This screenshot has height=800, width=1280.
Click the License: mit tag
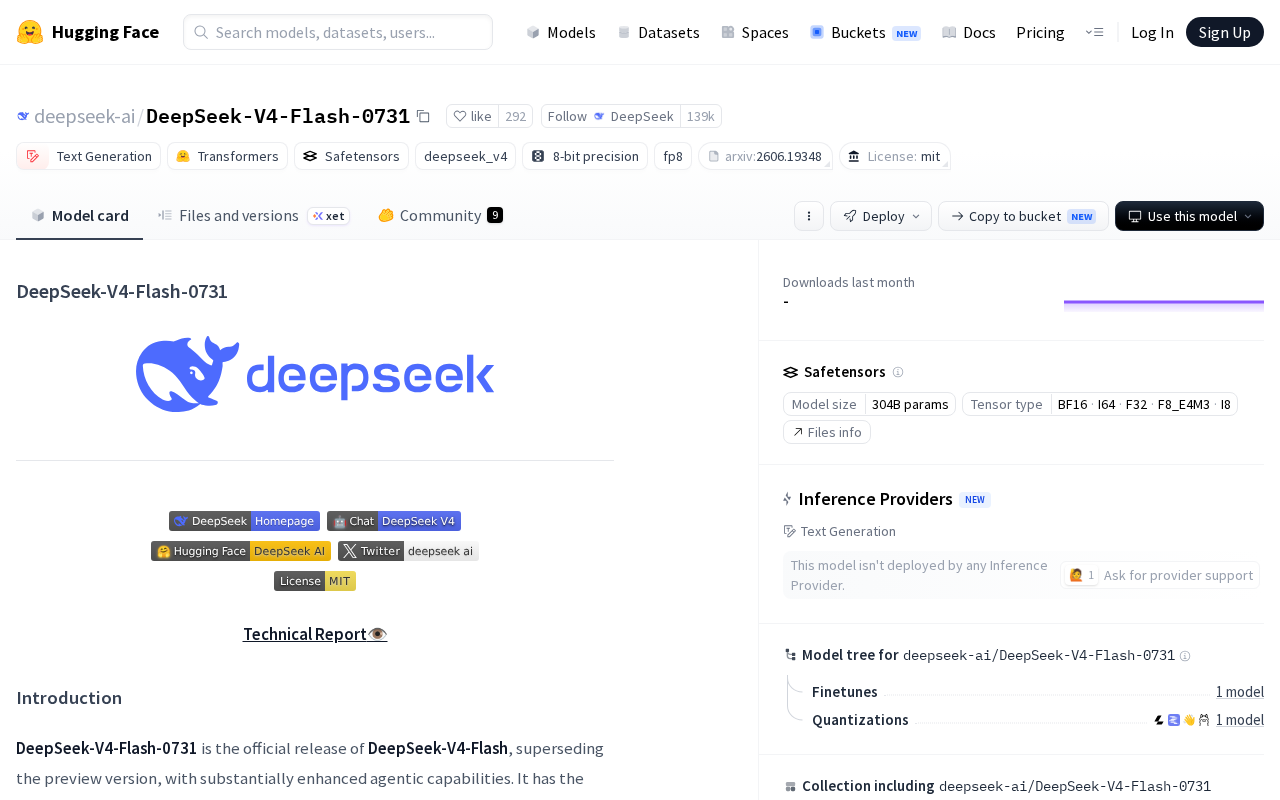pyautogui.click(x=894, y=156)
